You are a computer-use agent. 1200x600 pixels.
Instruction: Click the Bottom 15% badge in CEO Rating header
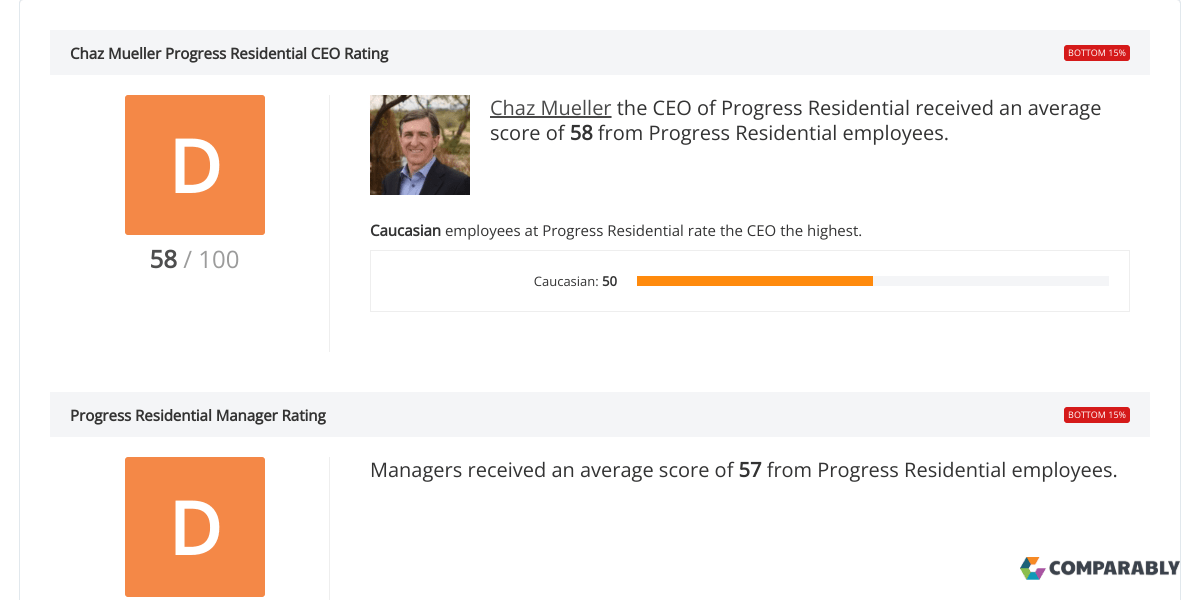click(x=1097, y=53)
